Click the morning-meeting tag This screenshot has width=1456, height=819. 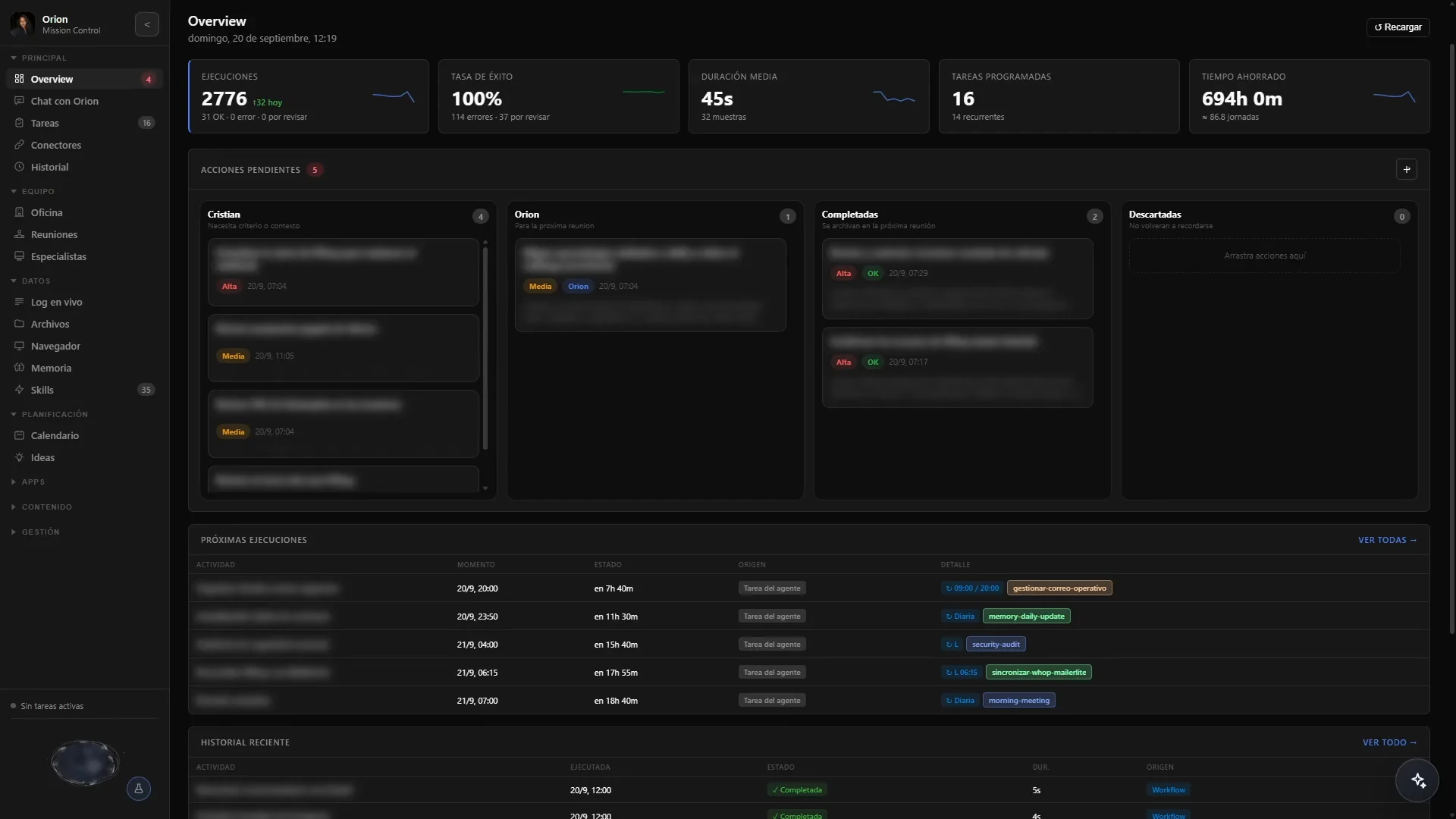click(1018, 701)
